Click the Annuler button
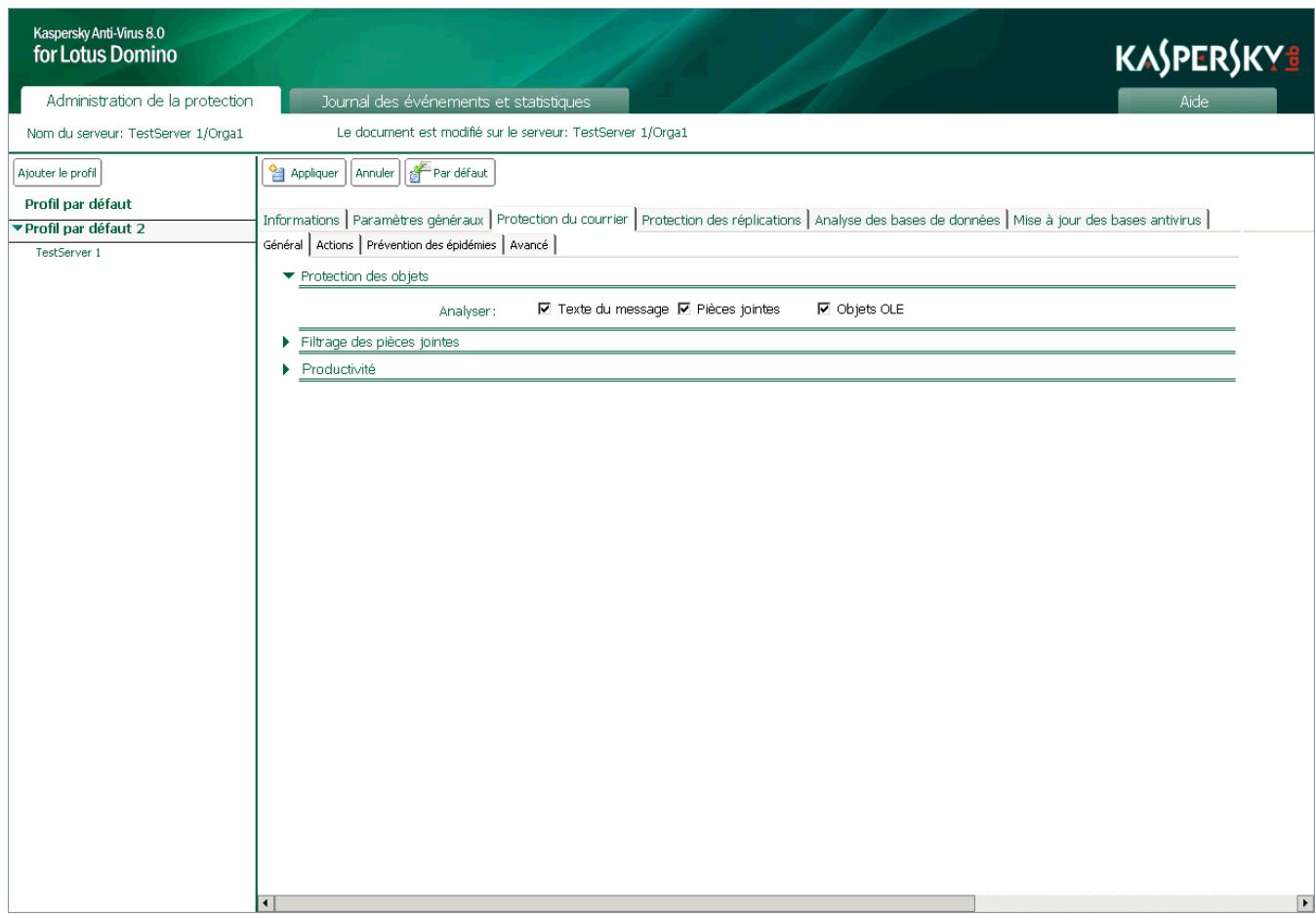The height and width of the screenshot is (915, 1316). point(375,173)
